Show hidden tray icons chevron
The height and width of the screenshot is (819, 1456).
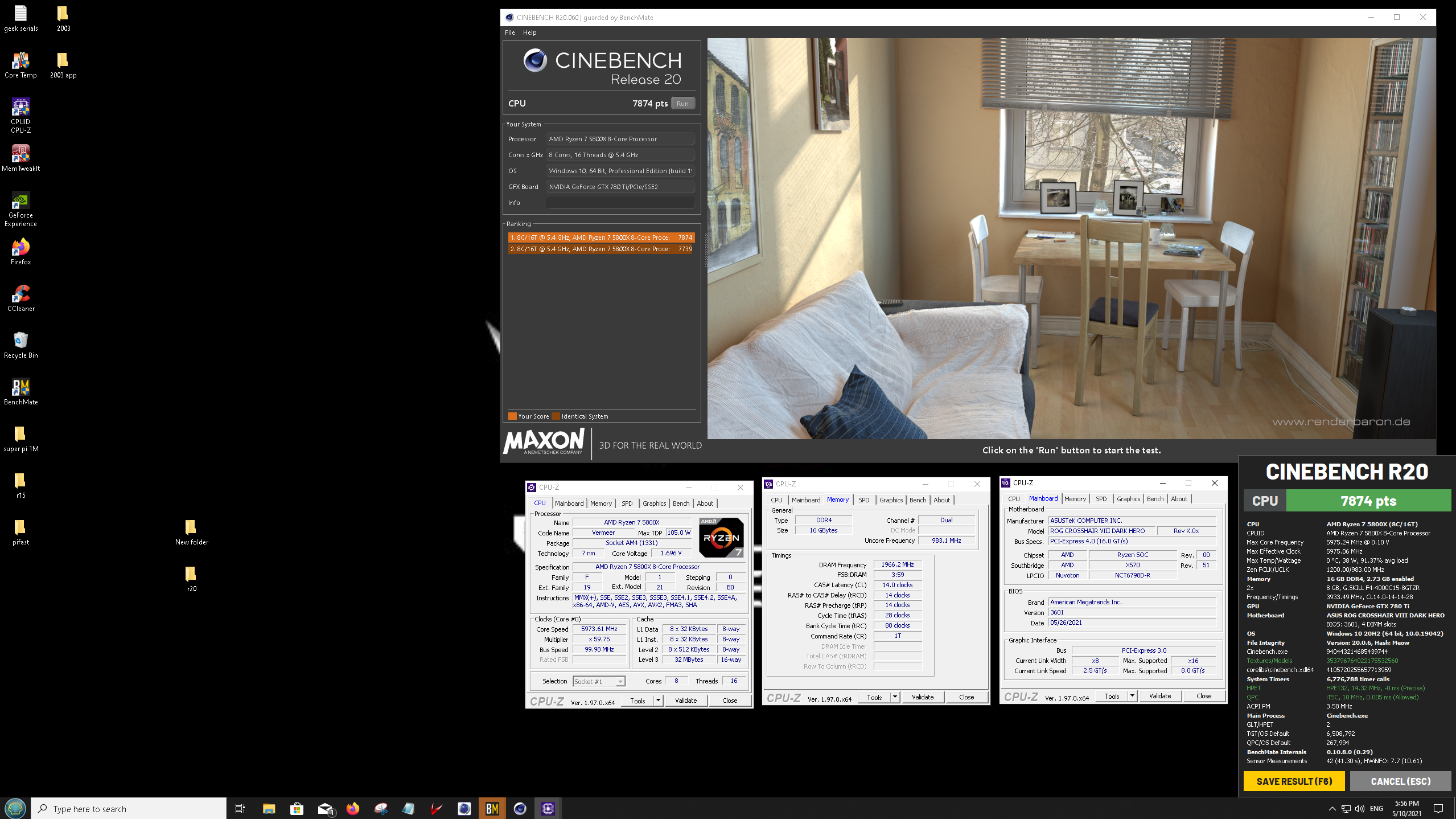(x=1332, y=808)
